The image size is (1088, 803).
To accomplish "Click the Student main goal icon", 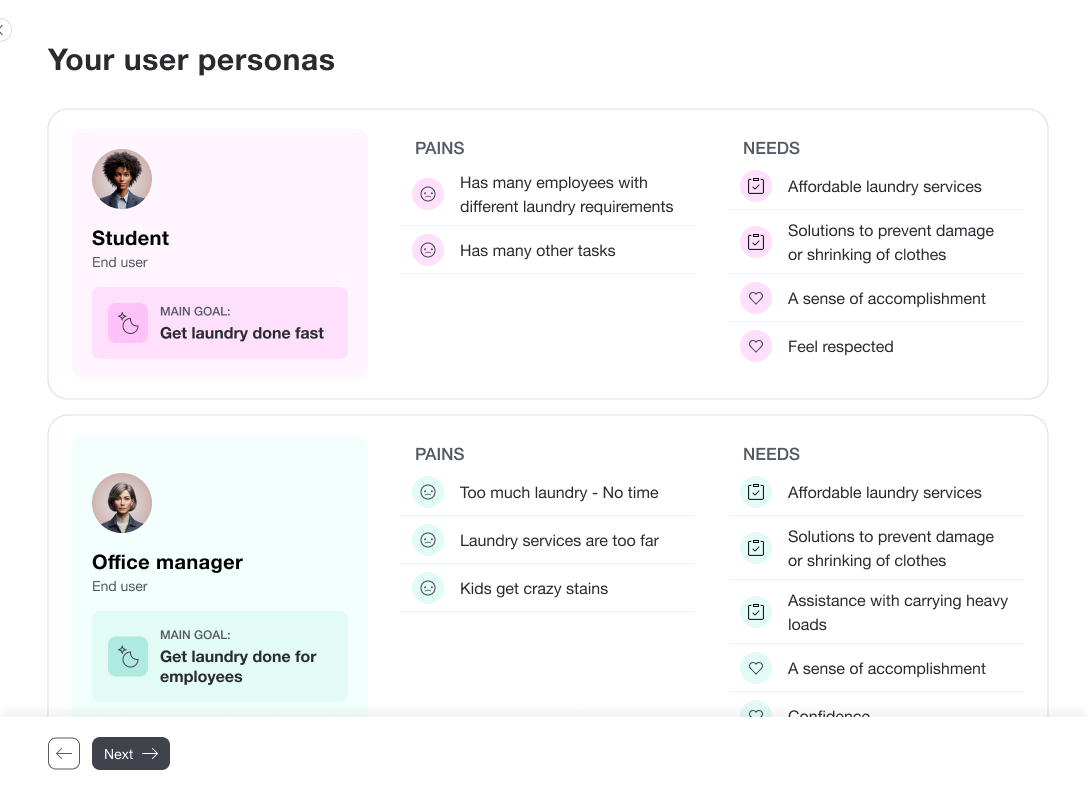I will click(x=128, y=323).
